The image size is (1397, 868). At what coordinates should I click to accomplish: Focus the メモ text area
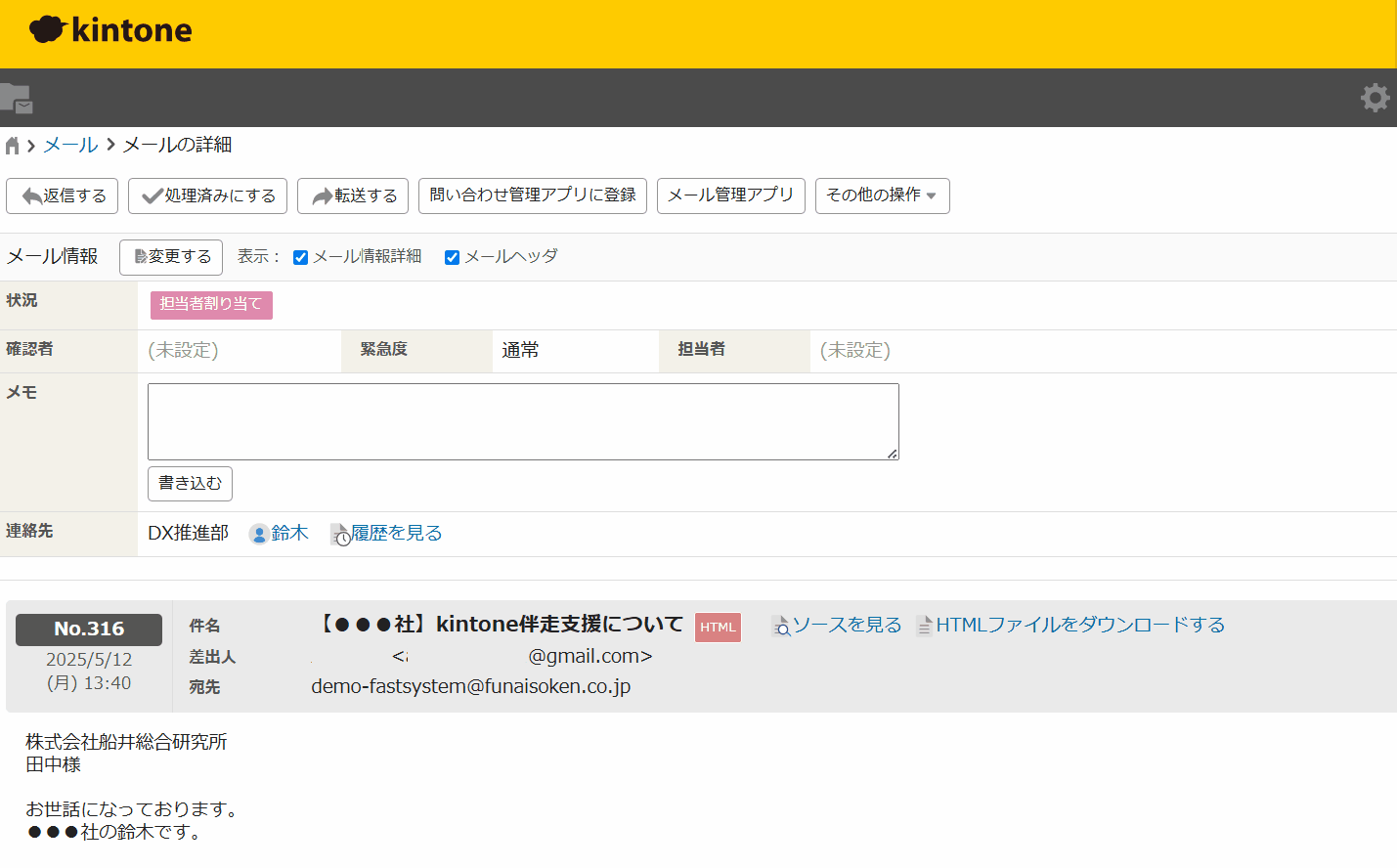tap(523, 421)
